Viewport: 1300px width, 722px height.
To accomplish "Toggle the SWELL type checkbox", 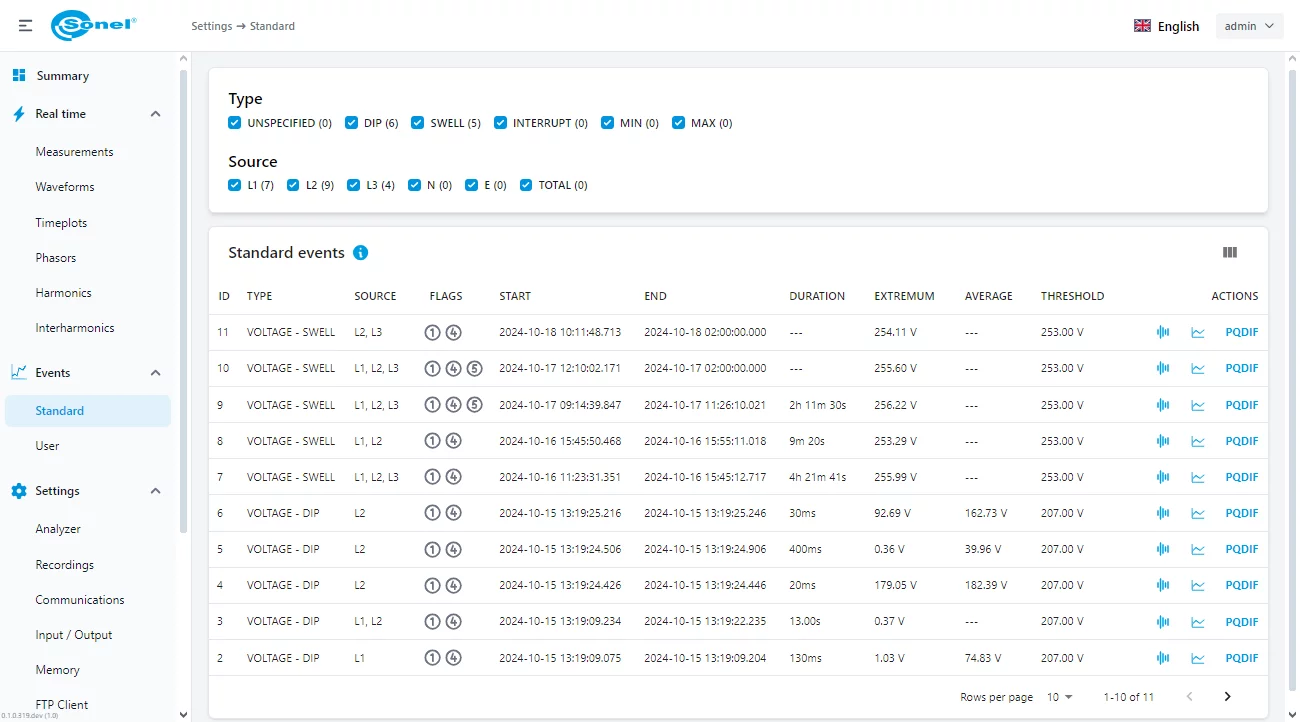I will pyautogui.click(x=418, y=123).
